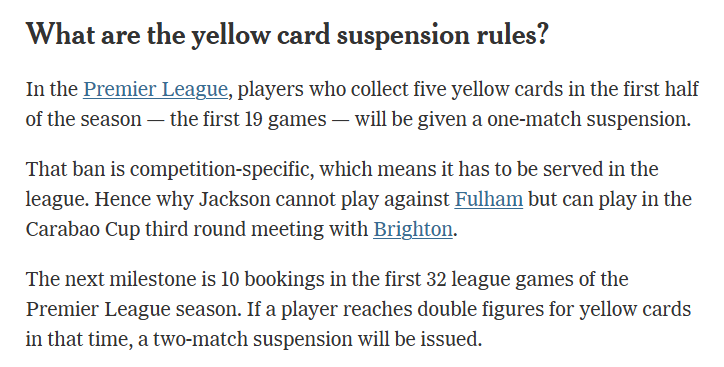Open the Brighton link
The width and height of the screenshot is (724, 367).
pyautogui.click(x=413, y=229)
